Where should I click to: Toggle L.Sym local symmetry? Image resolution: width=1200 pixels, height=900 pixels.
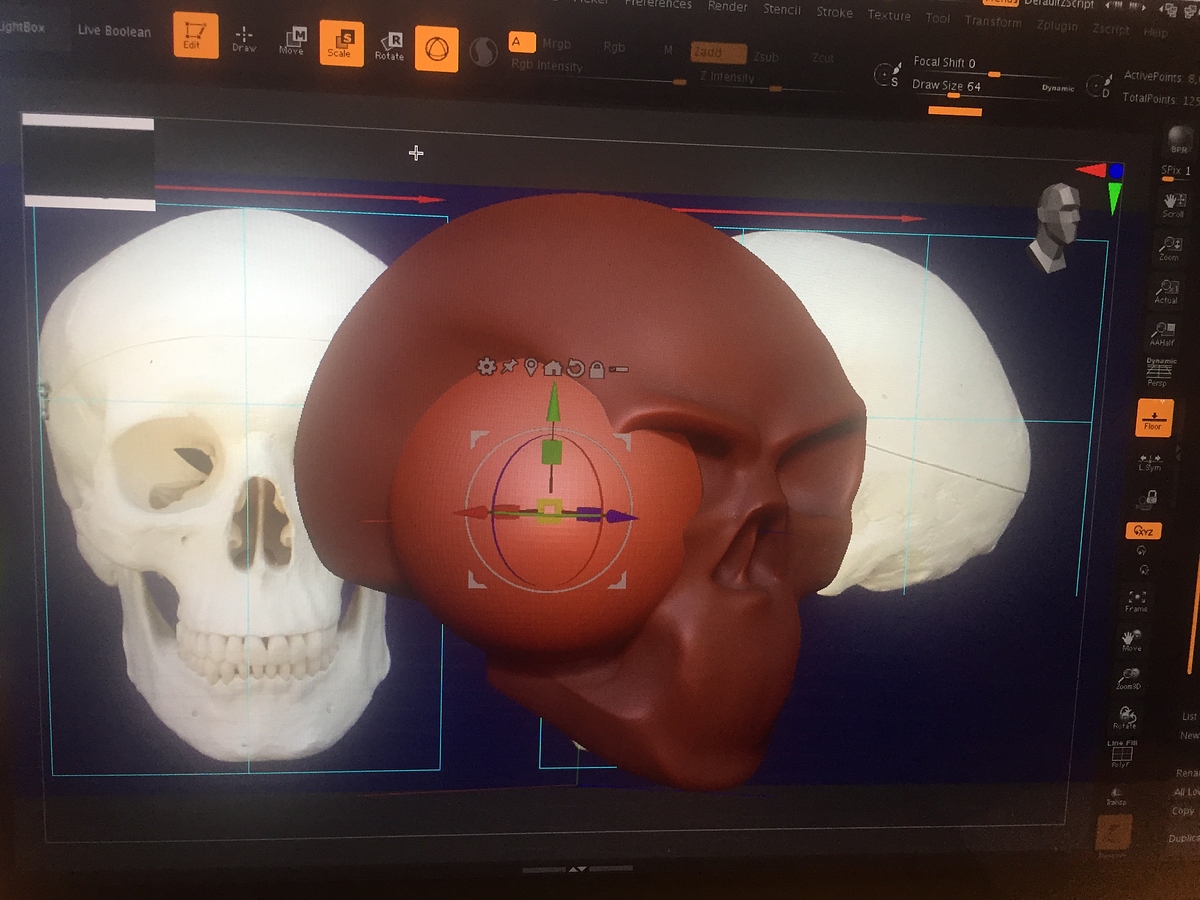pos(1149,463)
